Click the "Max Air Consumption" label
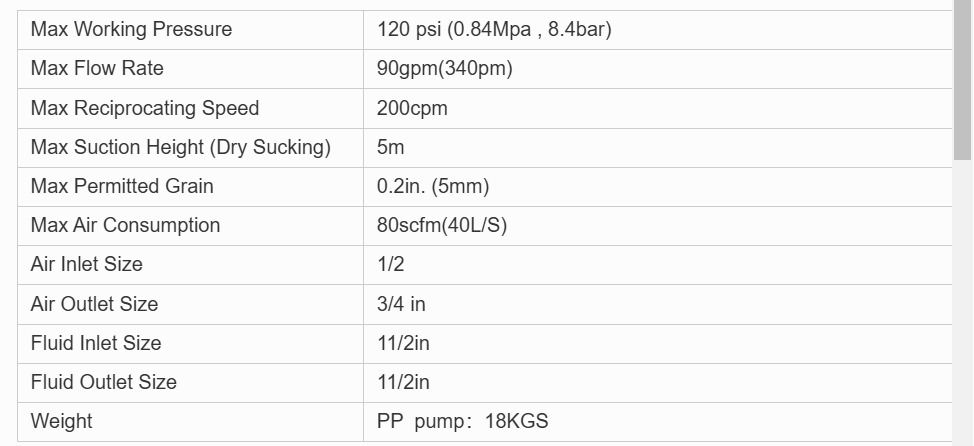The width and height of the screenshot is (974, 446). click(125, 225)
